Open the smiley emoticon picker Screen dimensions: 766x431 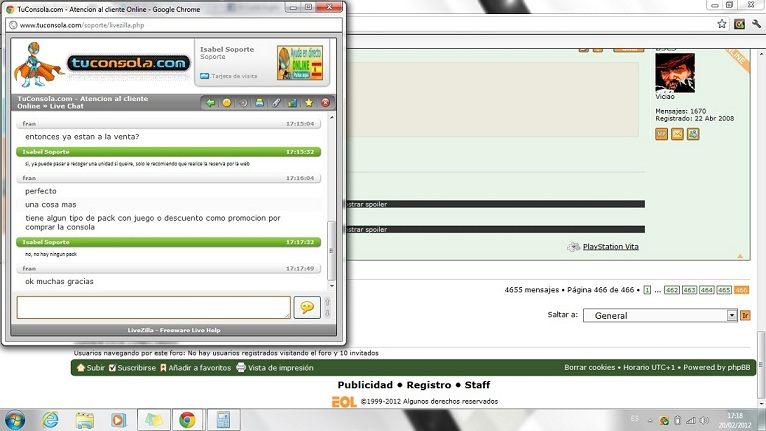[x=227, y=103]
